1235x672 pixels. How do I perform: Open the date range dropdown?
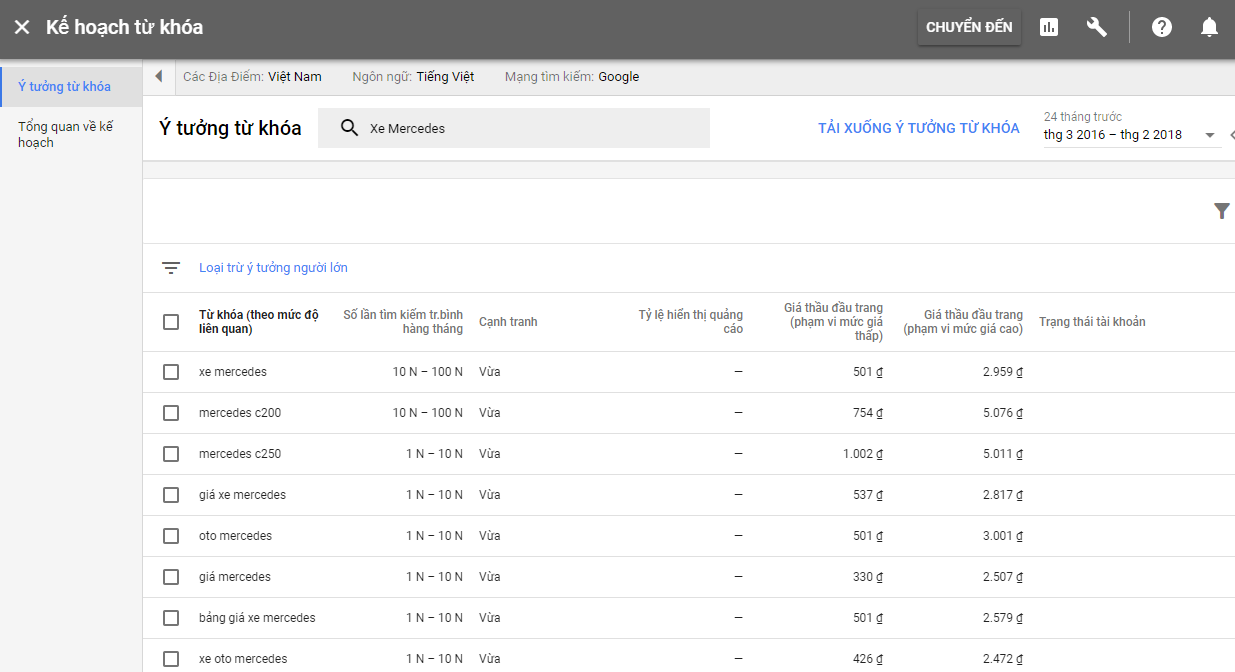(1209, 135)
